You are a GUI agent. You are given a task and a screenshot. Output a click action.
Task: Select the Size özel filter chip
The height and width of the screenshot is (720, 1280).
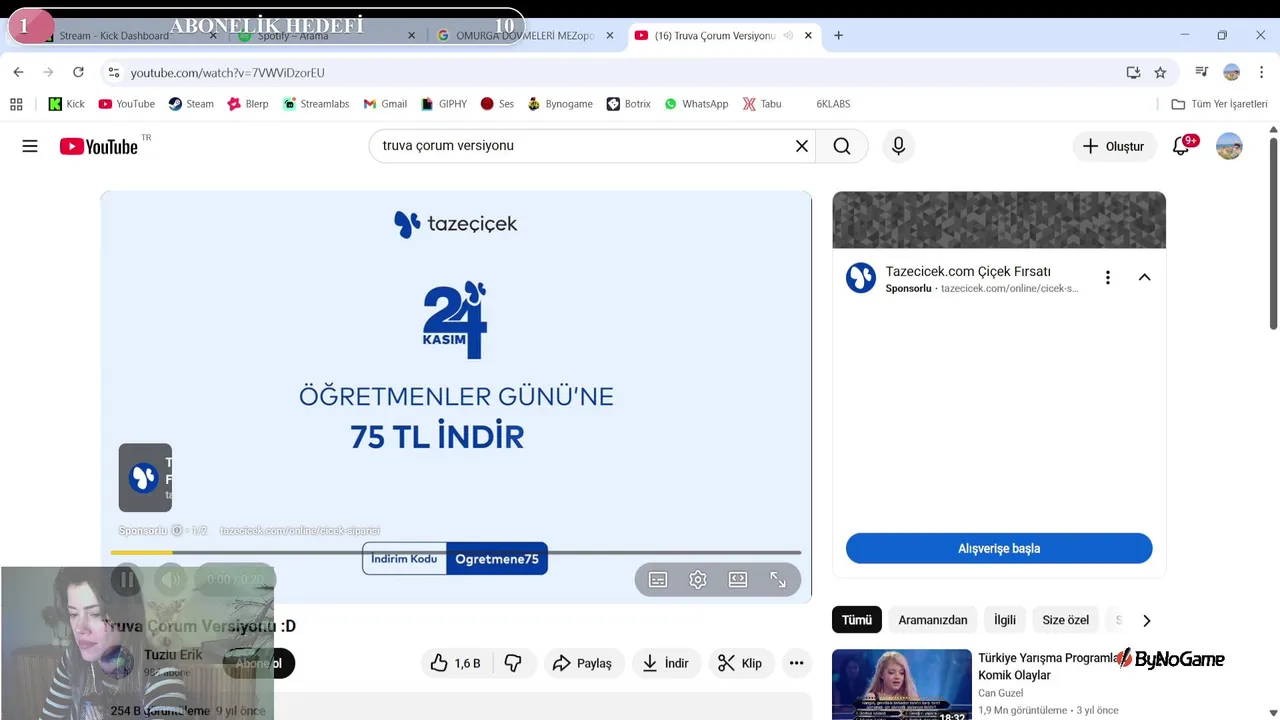click(x=1066, y=620)
